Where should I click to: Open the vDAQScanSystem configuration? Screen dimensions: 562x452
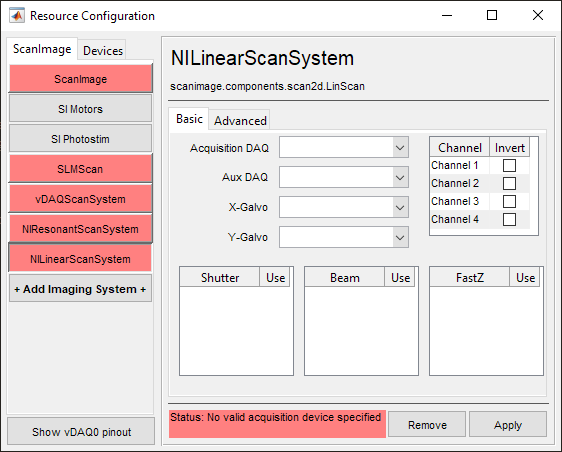(80, 199)
